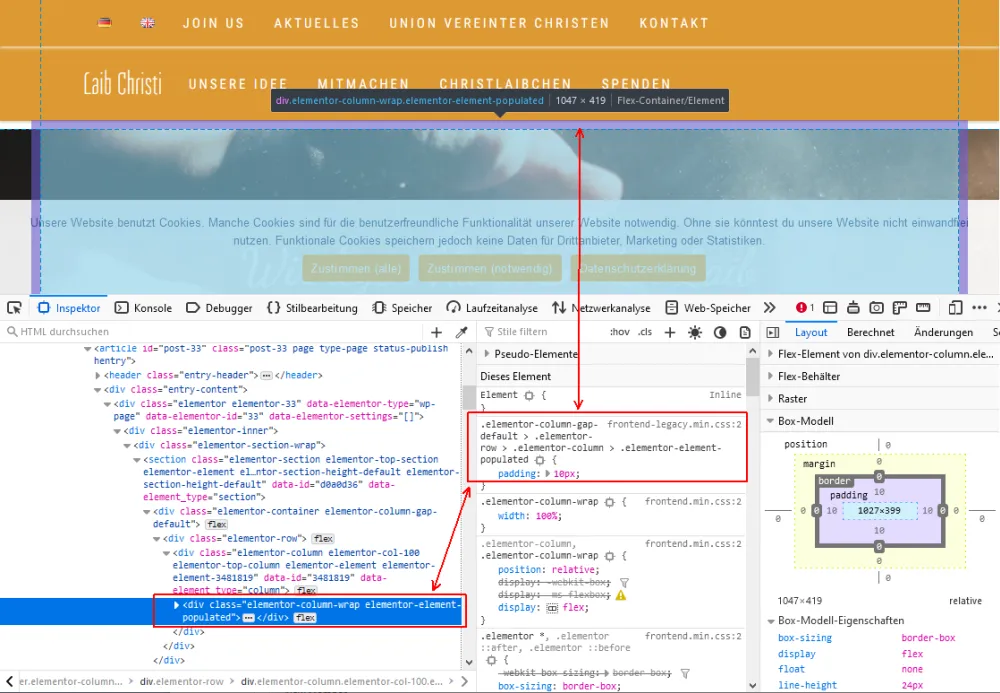Screen dimensions: 1000x693
Task: Click the 1027×399 content box in box model
Action: [879, 511]
